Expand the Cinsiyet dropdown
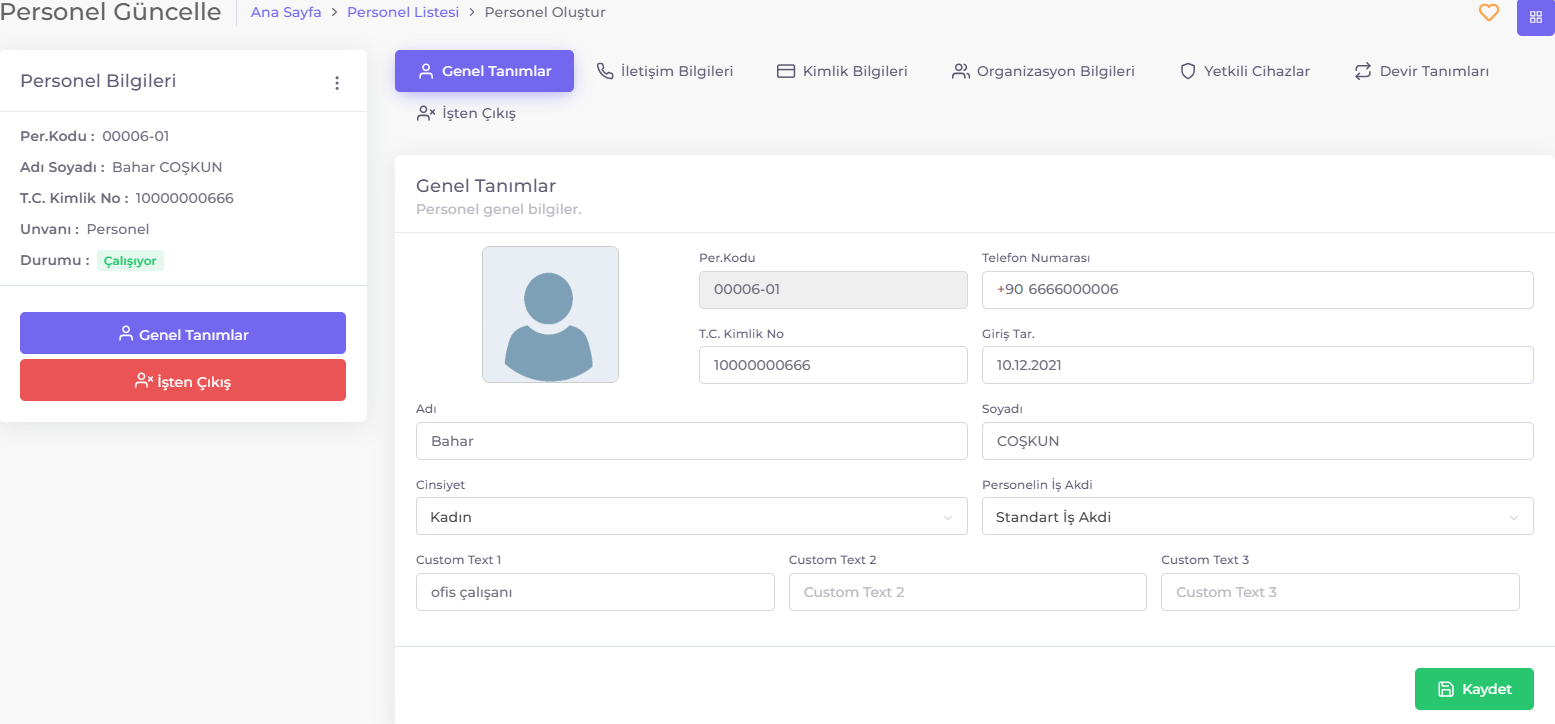Image resolution: width=1555 pixels, height=724 pixels. tap(692, 516)
